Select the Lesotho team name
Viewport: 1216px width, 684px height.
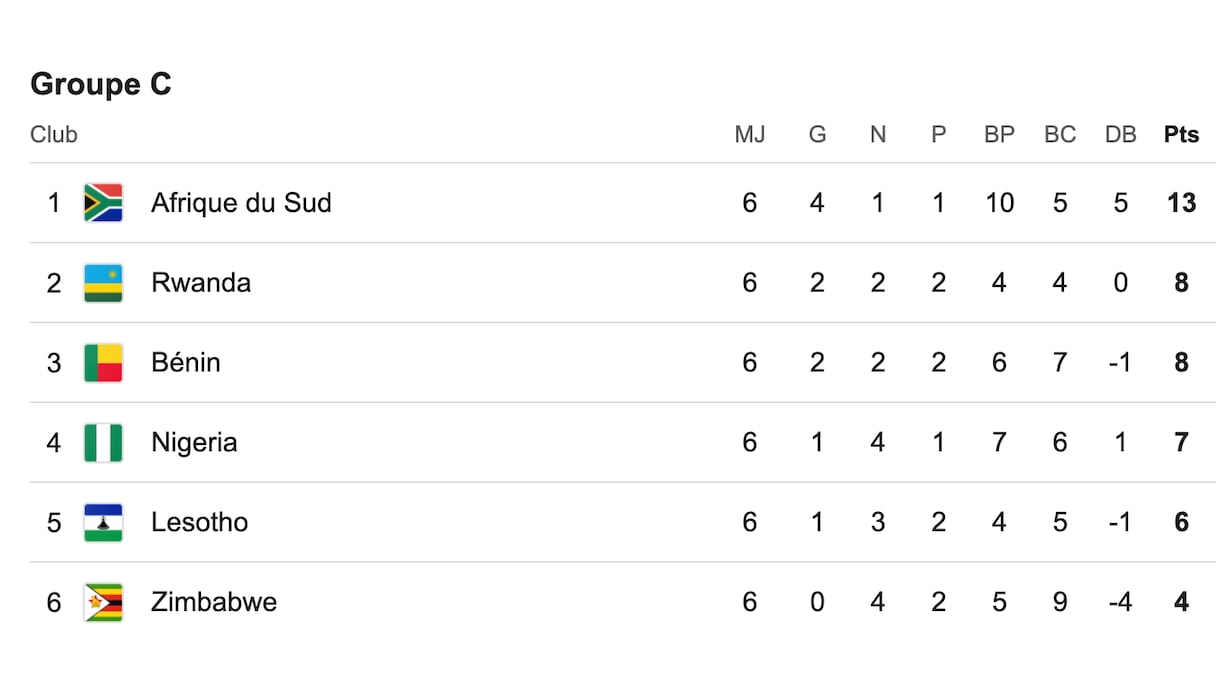[200, 523]
